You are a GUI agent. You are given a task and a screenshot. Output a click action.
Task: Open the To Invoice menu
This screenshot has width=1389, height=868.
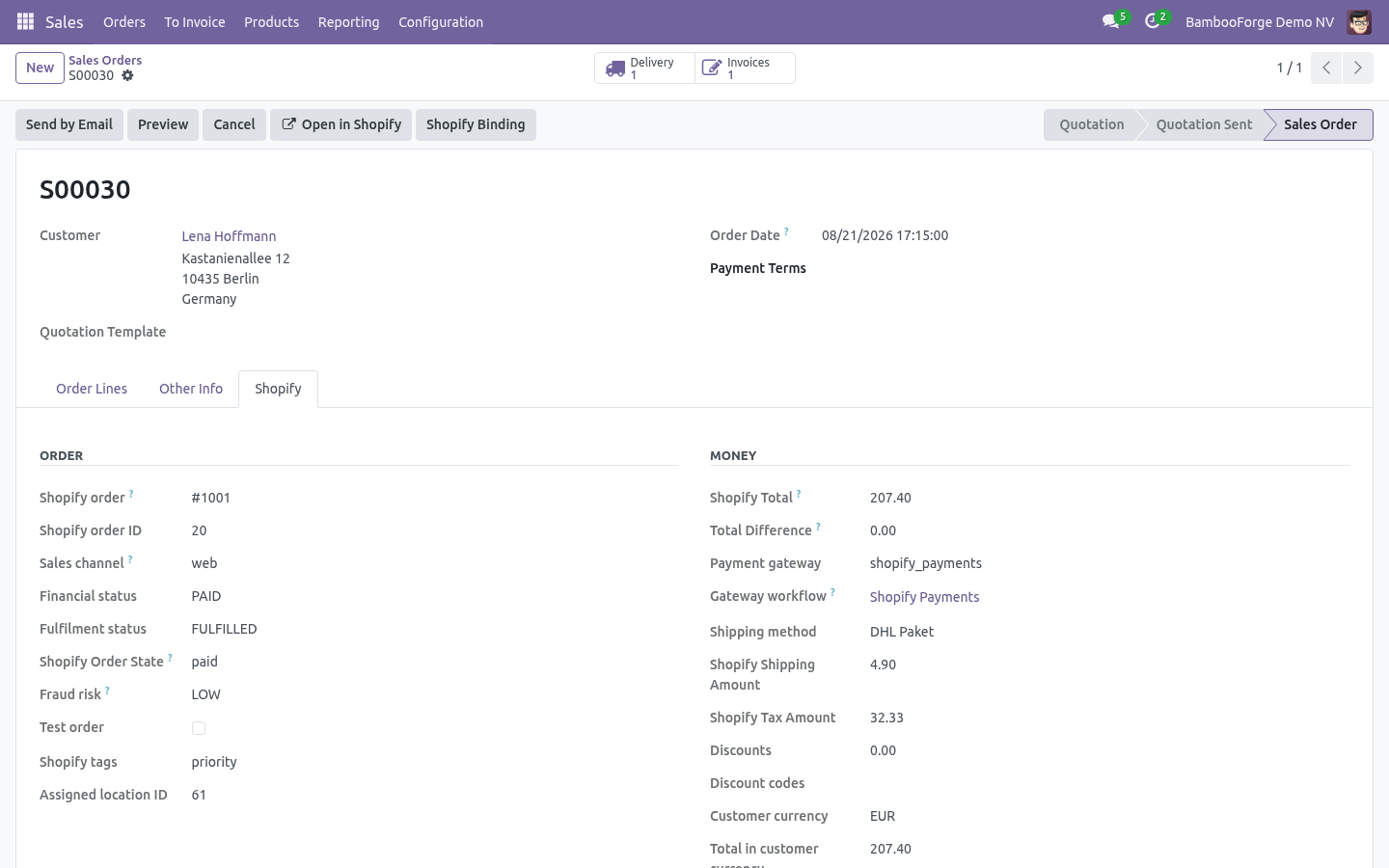[x=195, y=21]
